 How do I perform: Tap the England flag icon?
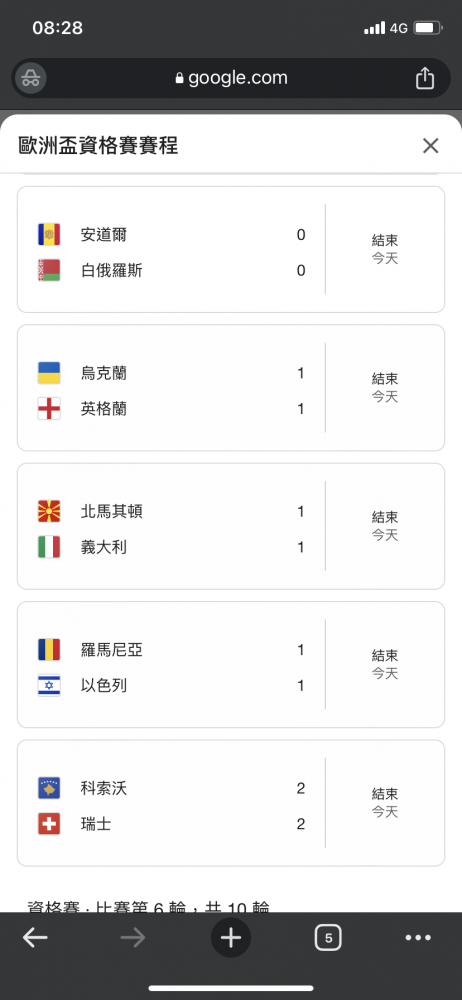pos(49,409)
